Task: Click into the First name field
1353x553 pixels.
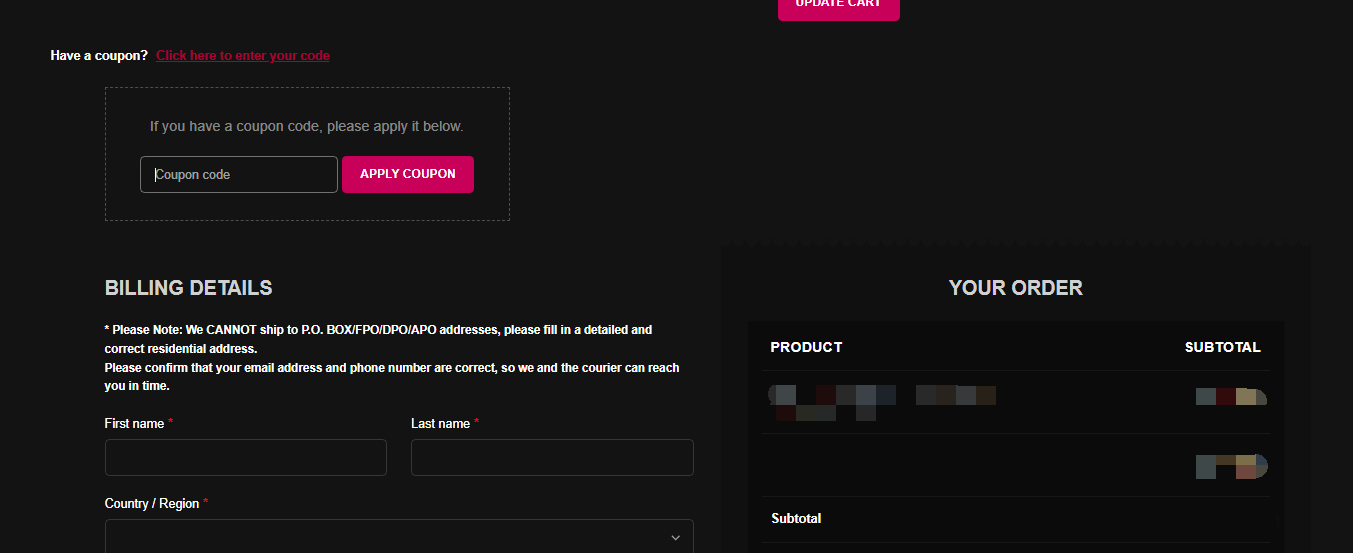Action: tap(245, 457)
